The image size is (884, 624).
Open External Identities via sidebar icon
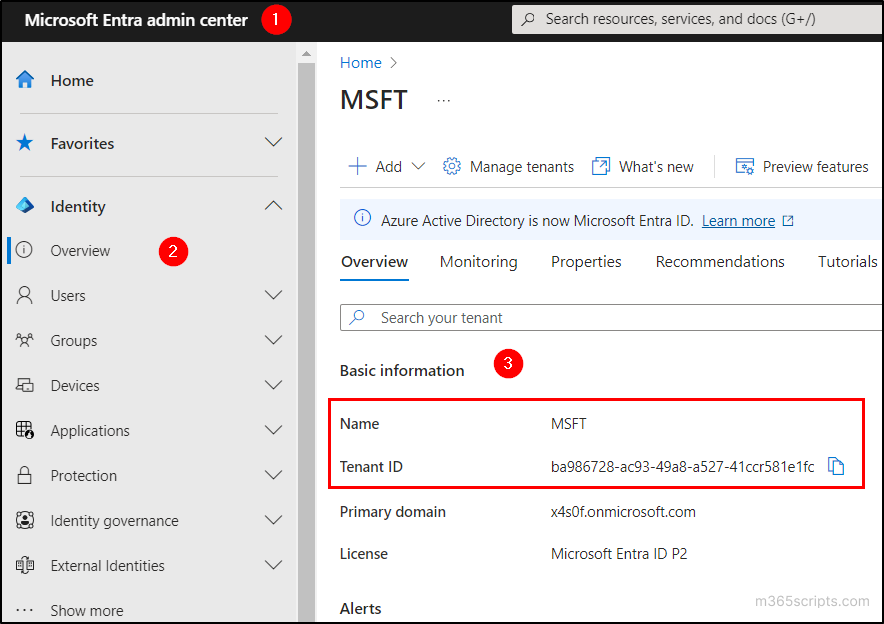tap(25, 565)
